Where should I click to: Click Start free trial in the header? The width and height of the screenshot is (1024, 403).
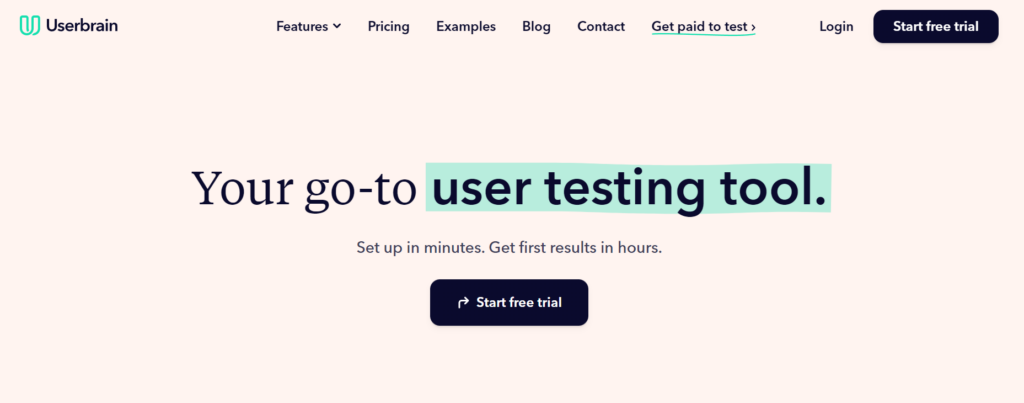click(936, 27)
